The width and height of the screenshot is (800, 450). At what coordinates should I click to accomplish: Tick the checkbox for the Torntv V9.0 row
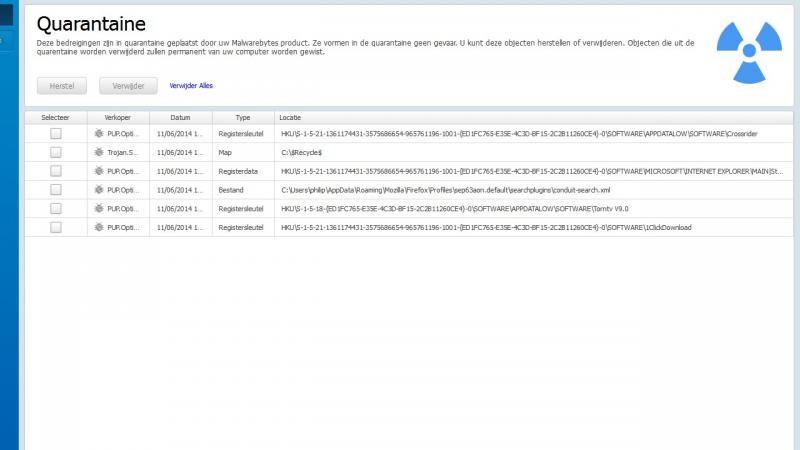click(x=56, y=209)
